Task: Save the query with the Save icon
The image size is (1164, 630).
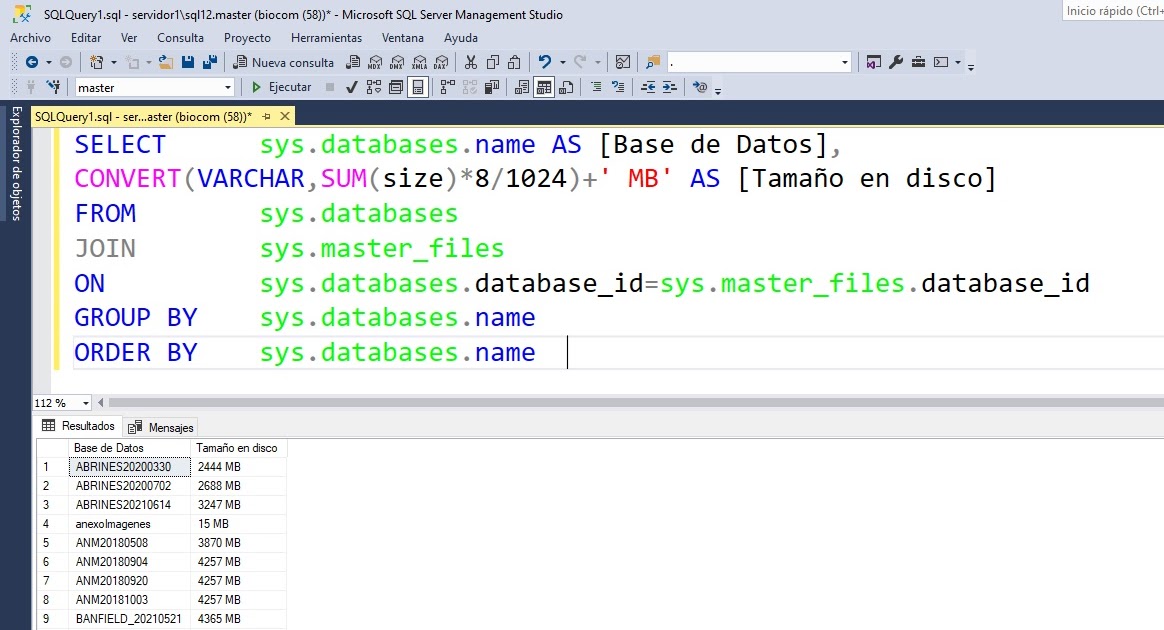Action: point(190,62)
